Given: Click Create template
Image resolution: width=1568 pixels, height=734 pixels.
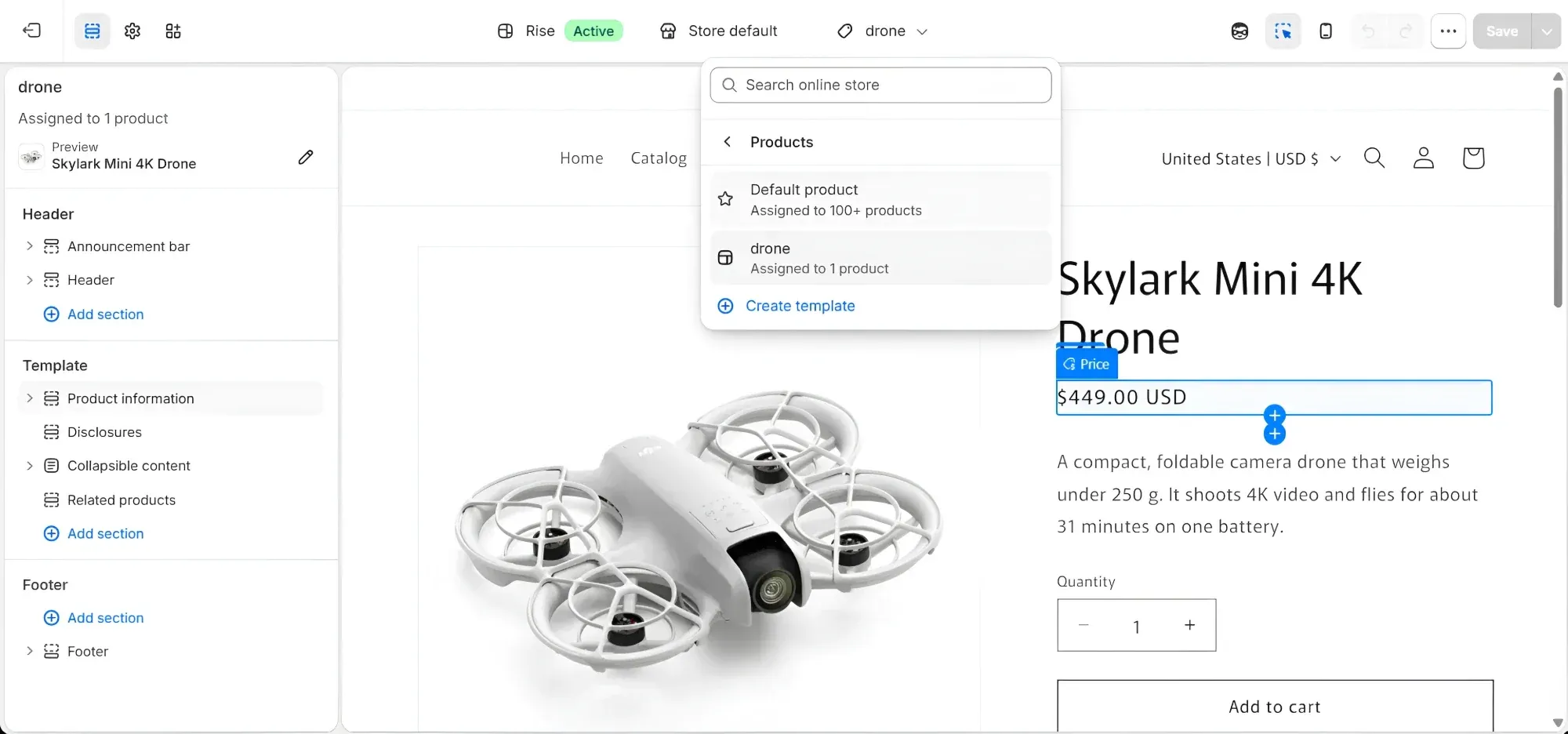Looking at the screenshot, I should coord(786,306).
